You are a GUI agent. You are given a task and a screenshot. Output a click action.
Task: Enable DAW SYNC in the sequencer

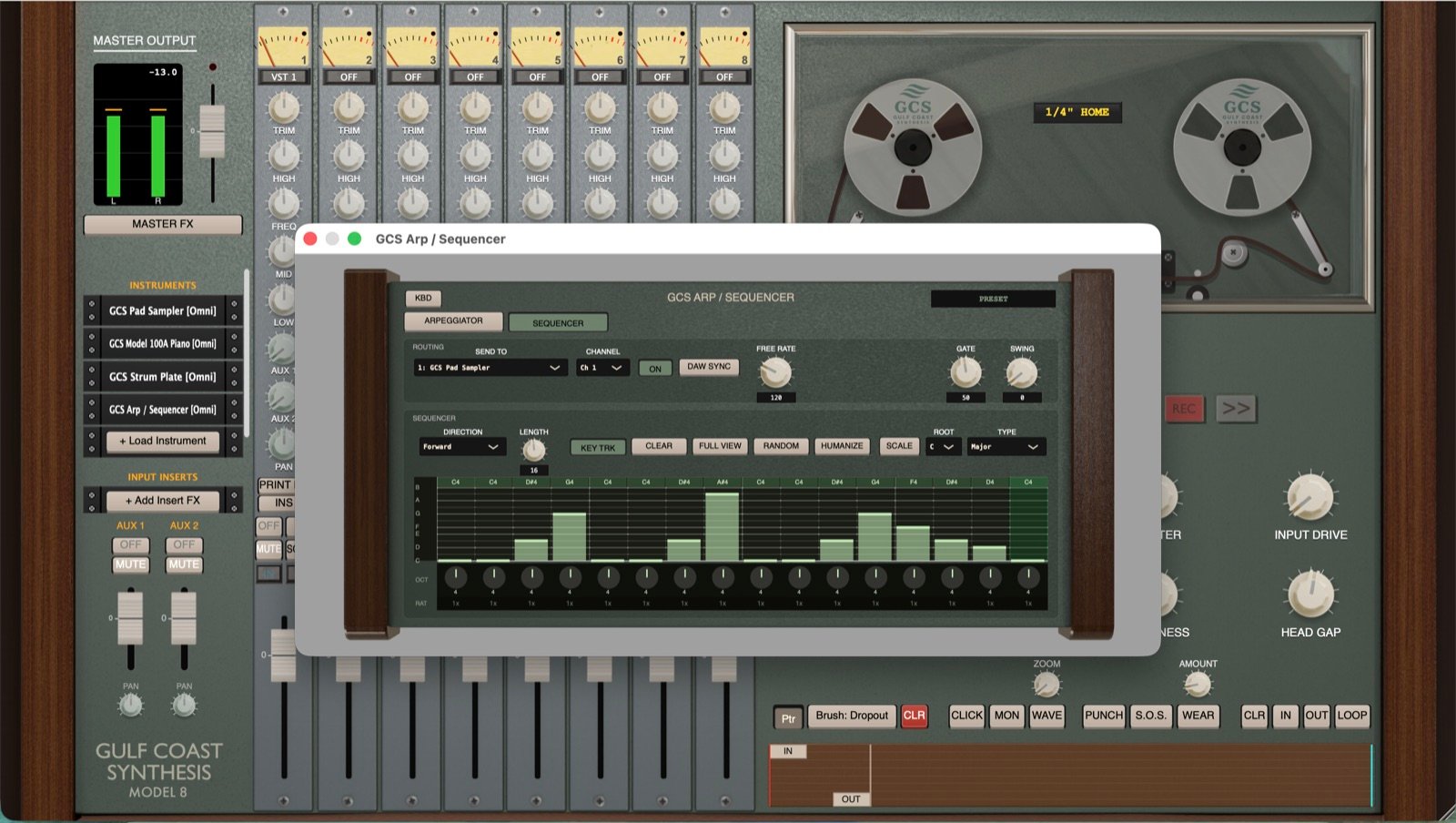pos(709,367)
